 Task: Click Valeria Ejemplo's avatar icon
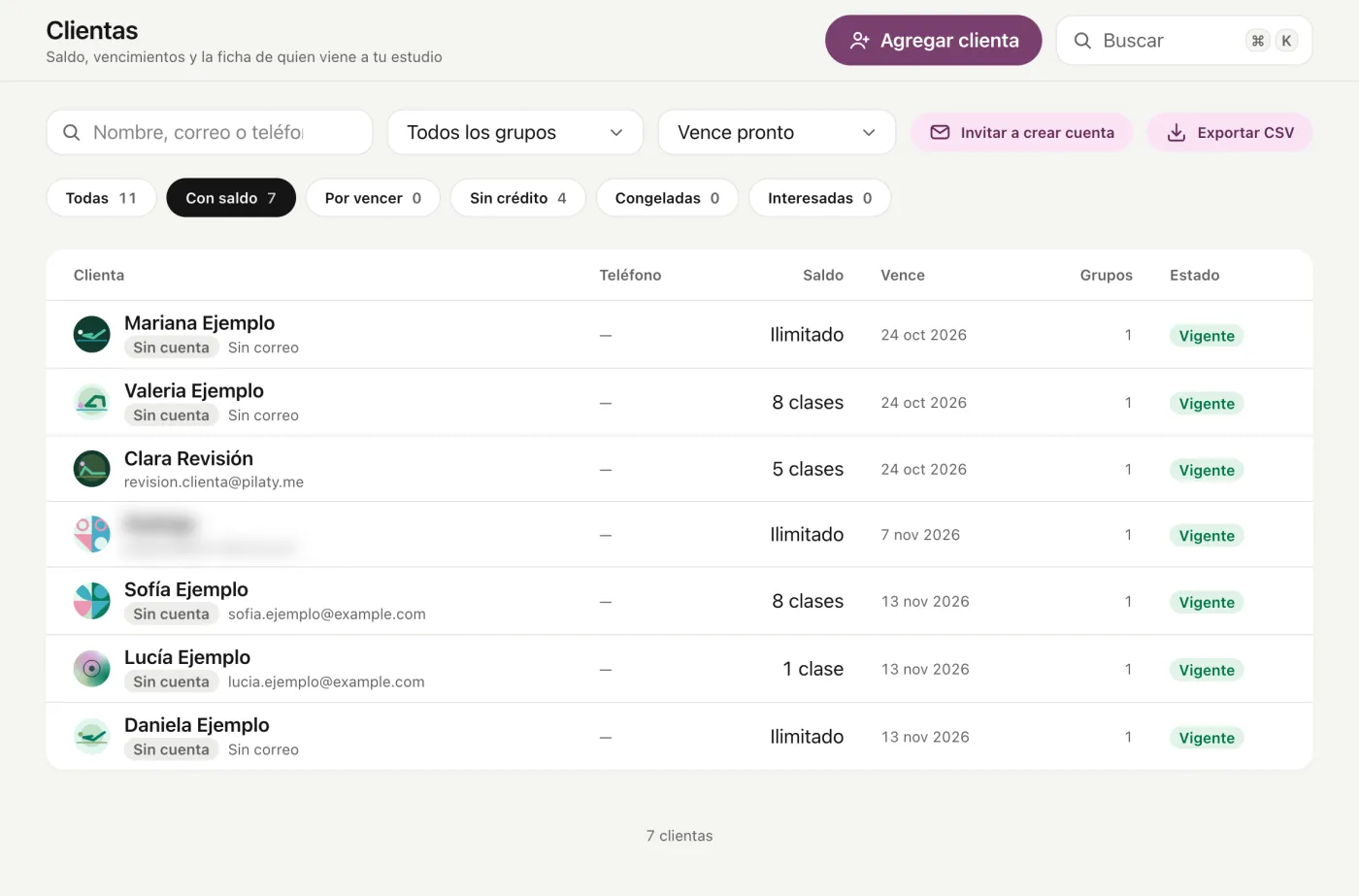tap(92, 402)
